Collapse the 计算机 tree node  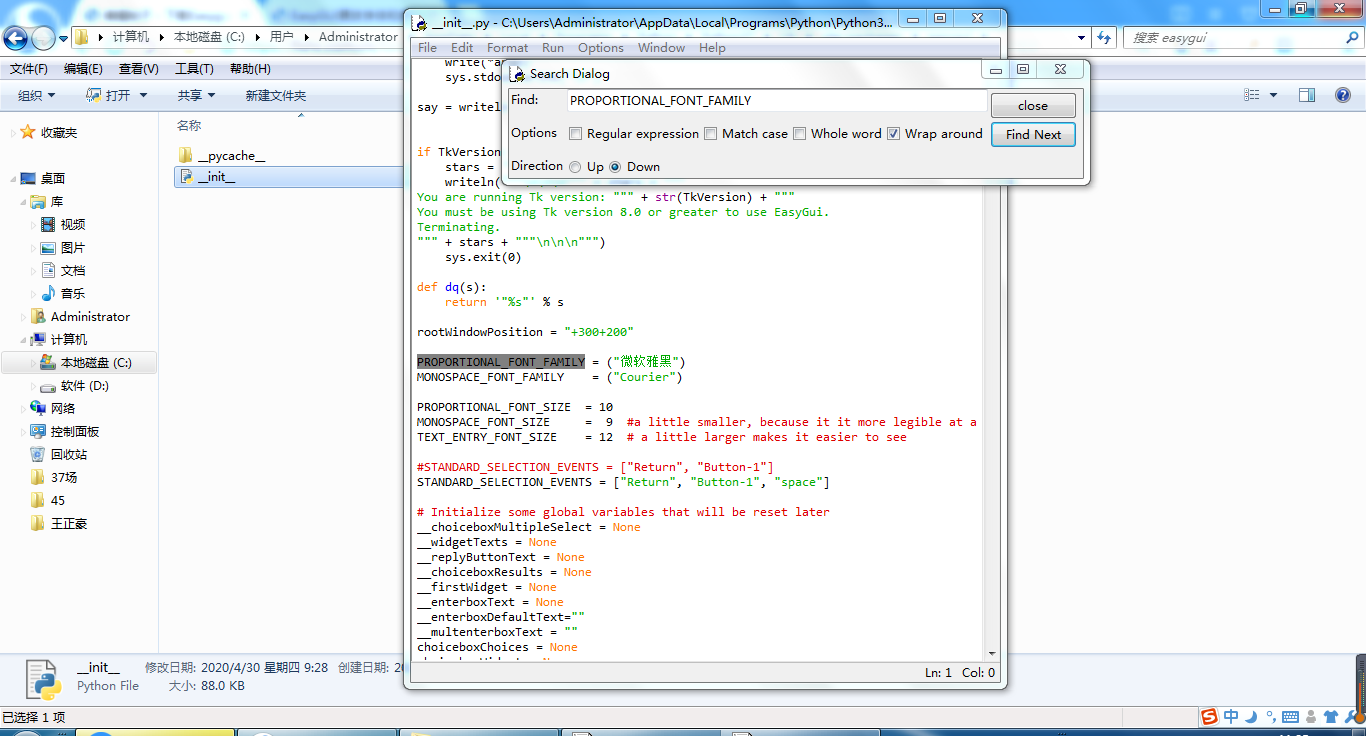point(23,340)
